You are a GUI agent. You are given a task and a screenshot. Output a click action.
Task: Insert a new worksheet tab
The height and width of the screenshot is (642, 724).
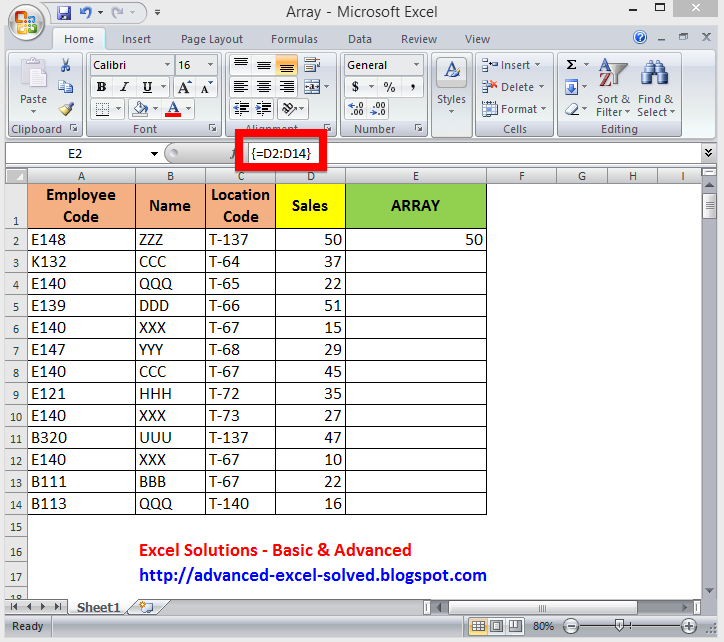[147, 607]
